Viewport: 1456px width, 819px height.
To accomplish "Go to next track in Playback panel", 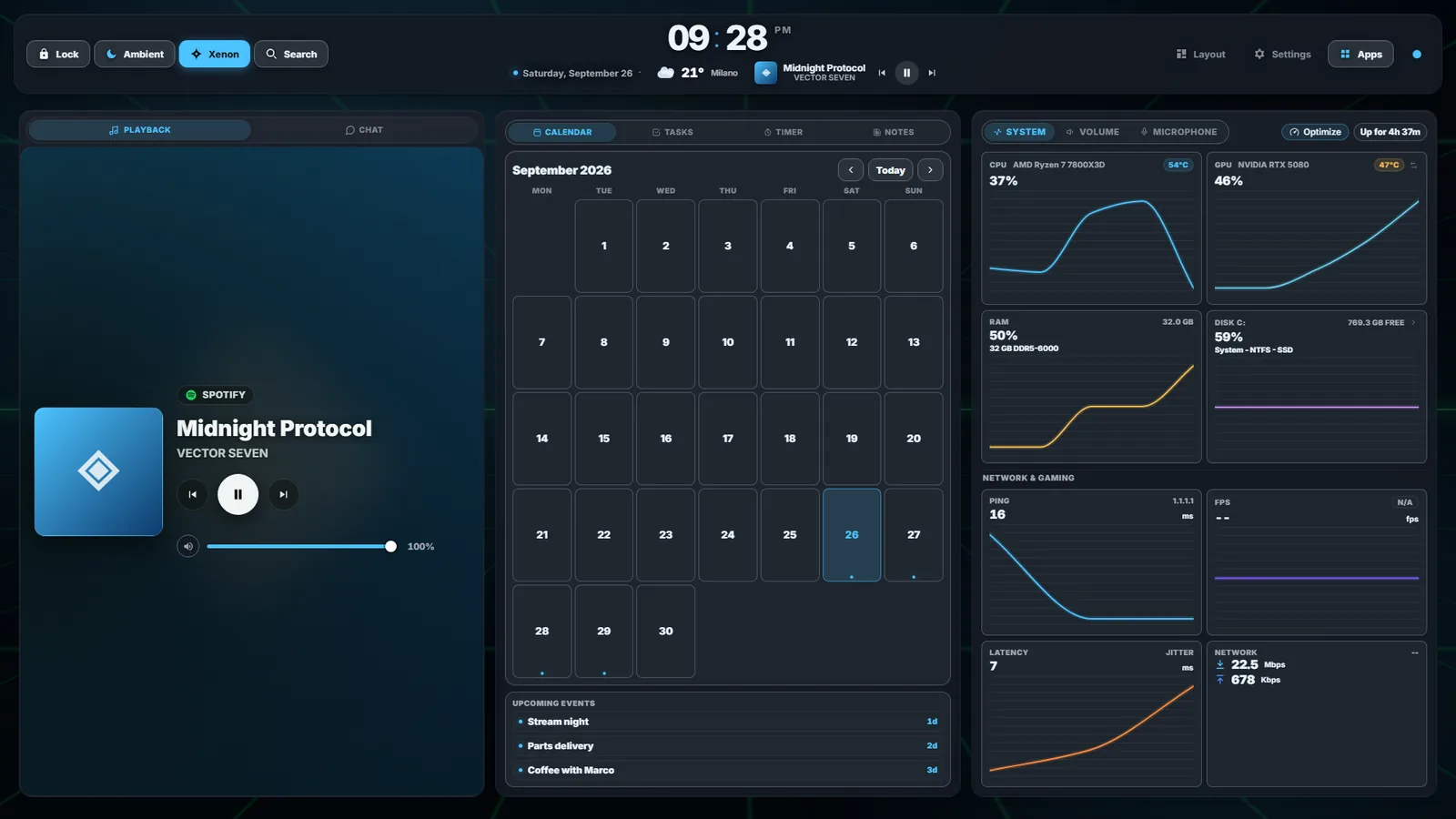I will (x=283, y=494).
